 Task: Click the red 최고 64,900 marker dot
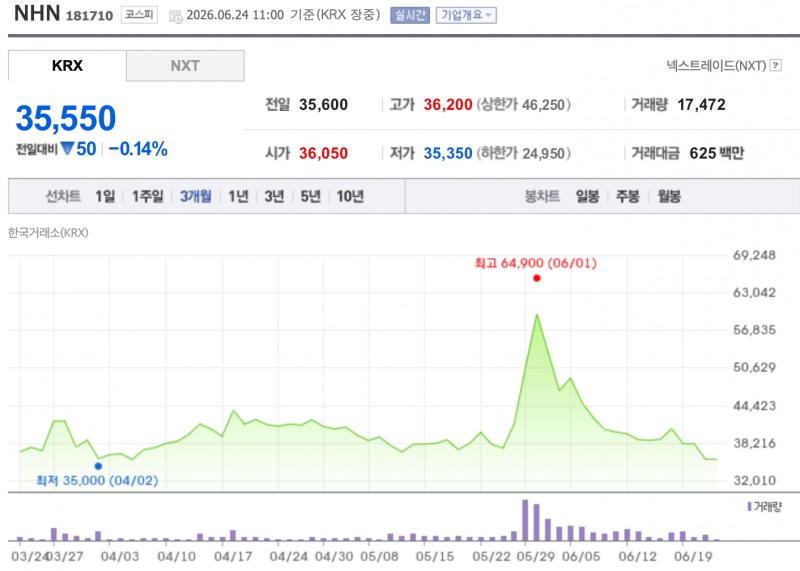[x=536, y=278]
